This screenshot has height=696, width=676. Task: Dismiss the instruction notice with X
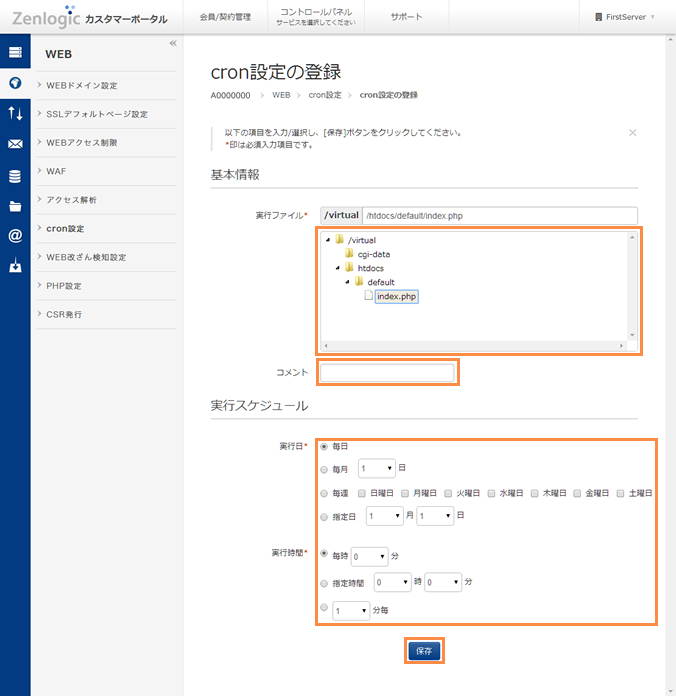coord(633,133)
